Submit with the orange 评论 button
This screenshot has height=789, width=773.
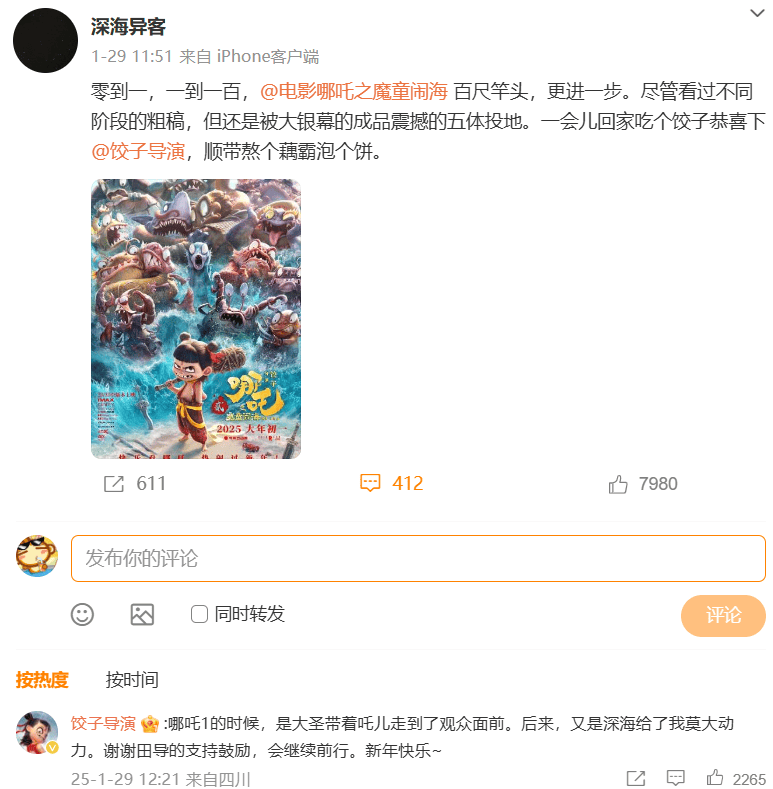click(723, 615)
